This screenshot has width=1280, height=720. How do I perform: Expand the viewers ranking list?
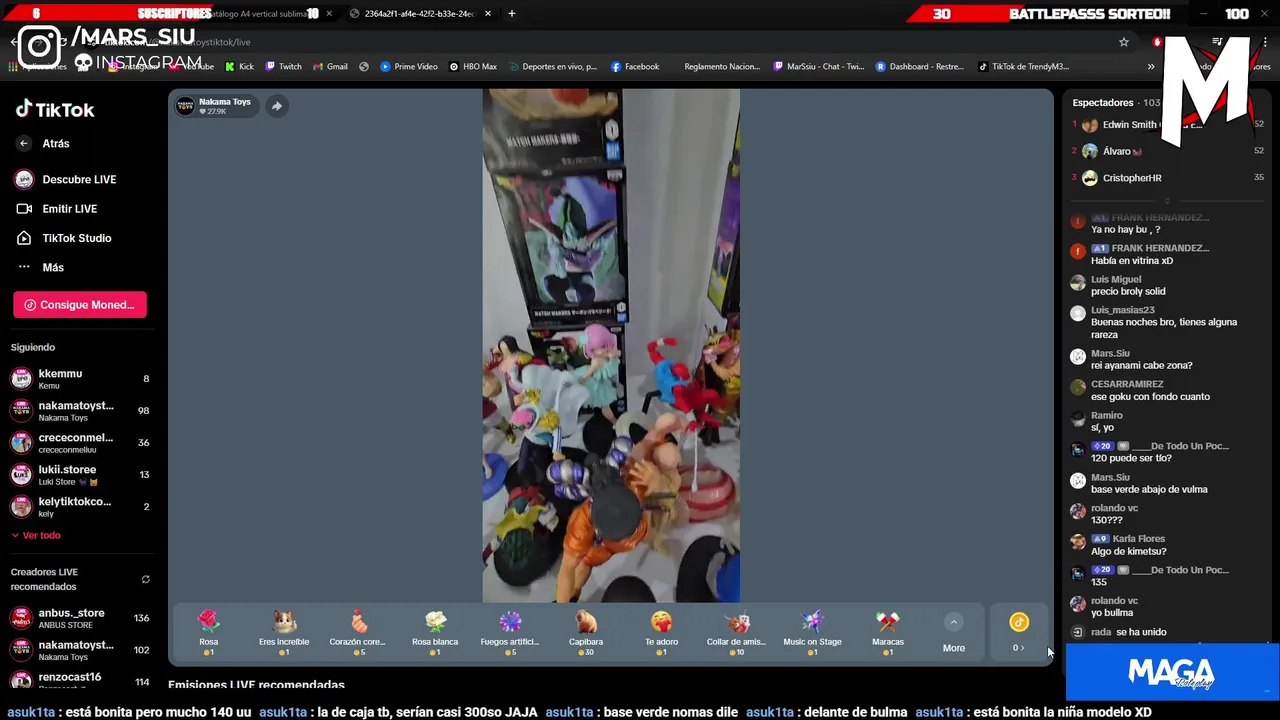(x=1167, y=201)
